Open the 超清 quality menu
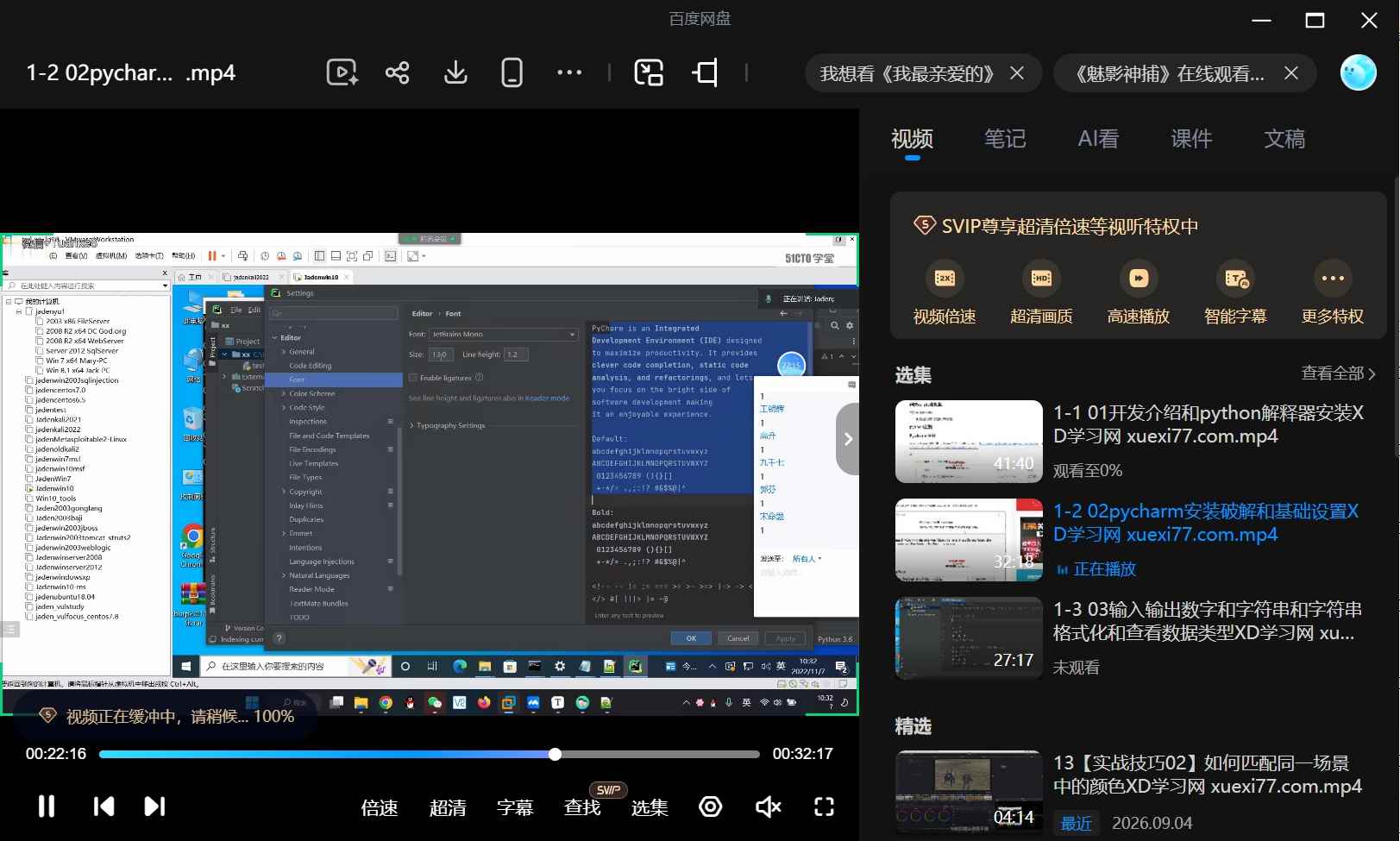1400x841 pixels. (448, 807)
